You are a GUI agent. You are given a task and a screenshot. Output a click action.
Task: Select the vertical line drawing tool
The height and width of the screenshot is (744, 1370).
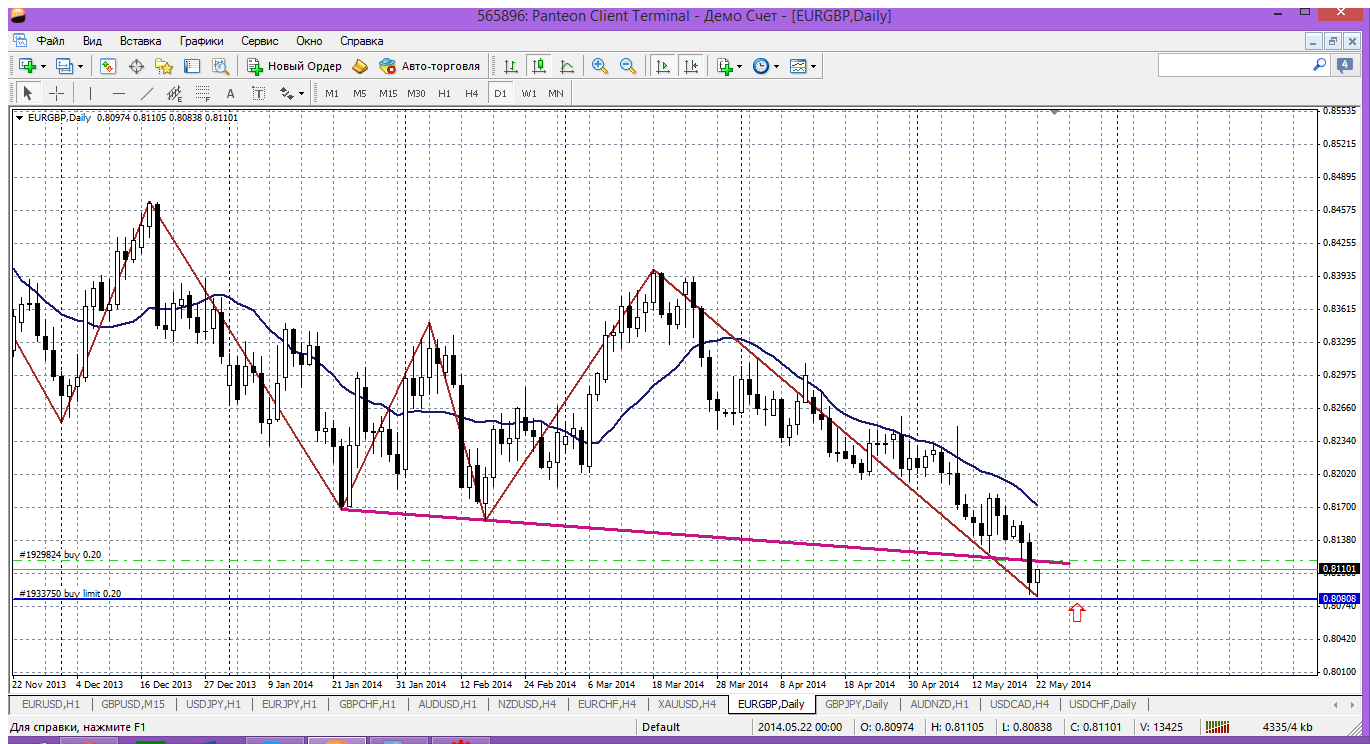tap(90, 93)
